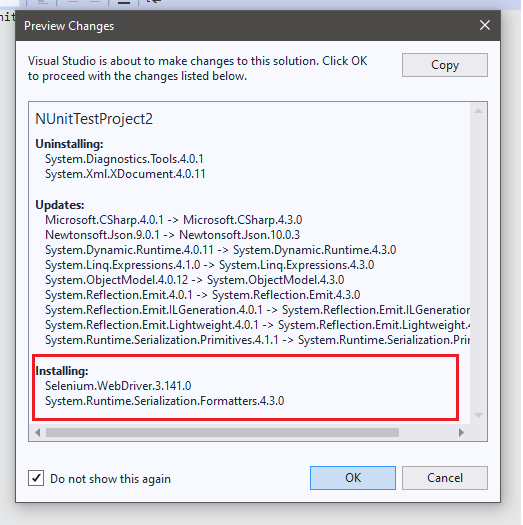The height and width of the screenshot is (525, 523).
Task: Select Selenium.WebDriver.3.141.0 entry
Action: click(x=118, y=386)
